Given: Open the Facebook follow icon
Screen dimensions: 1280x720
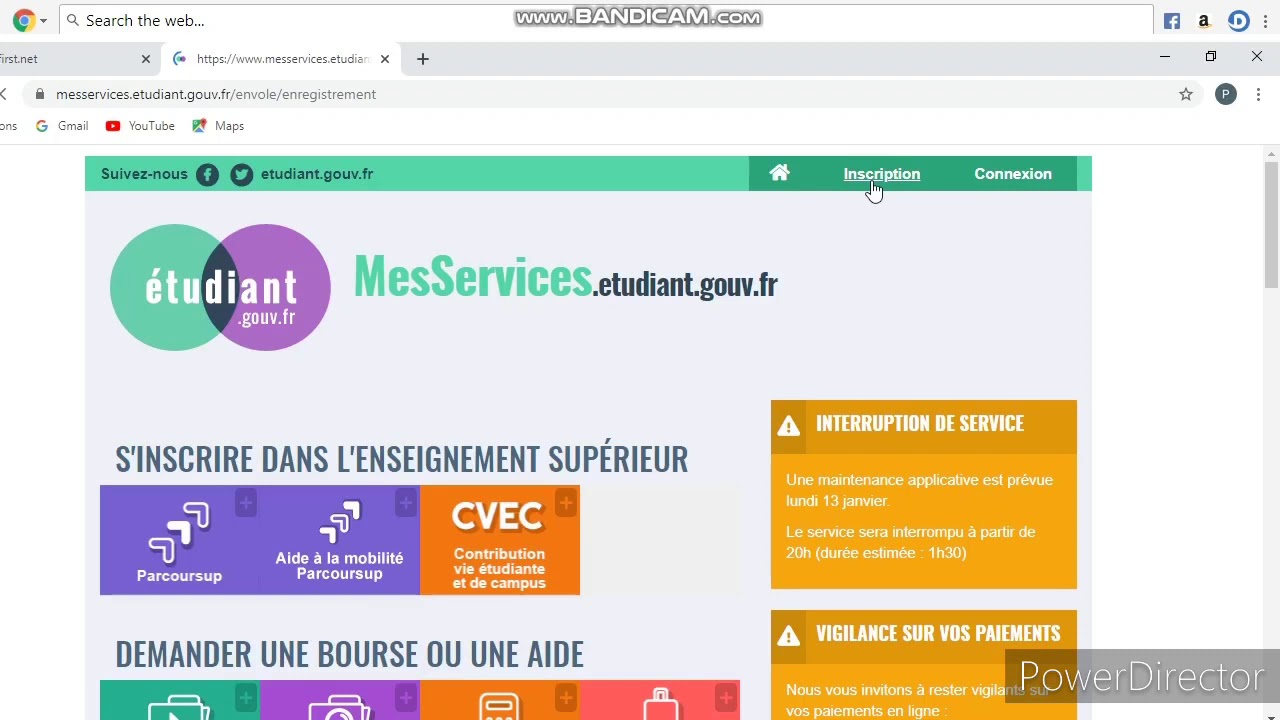Looking at the screenshot, I should 207,174.
